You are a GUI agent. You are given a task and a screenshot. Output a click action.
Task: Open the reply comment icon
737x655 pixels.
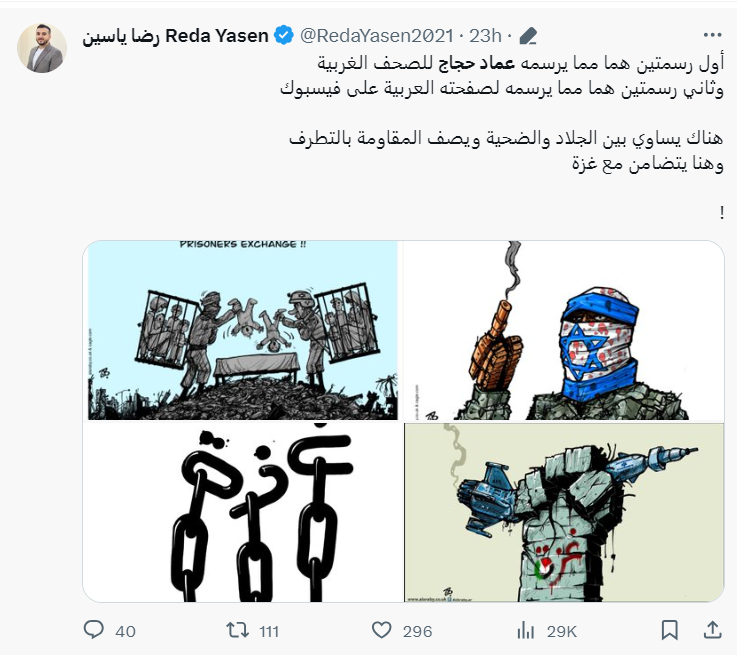pyautogui.click(x=94, y=630)
